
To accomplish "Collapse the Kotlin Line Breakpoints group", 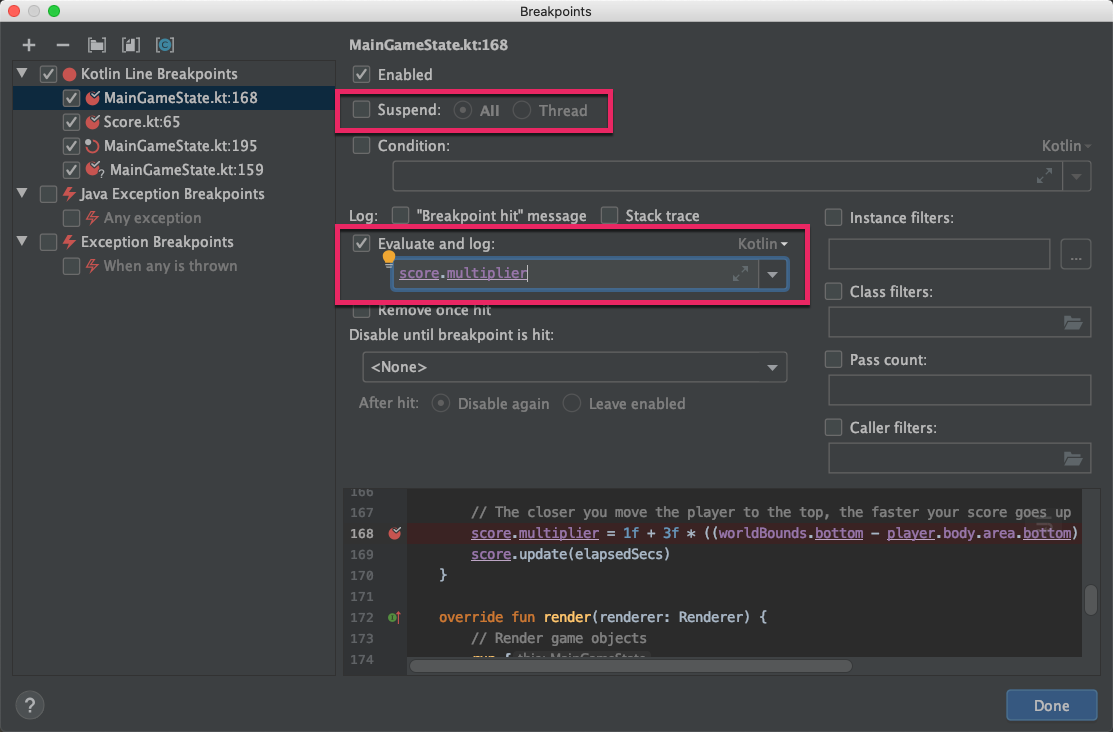I will coord(22,73).
